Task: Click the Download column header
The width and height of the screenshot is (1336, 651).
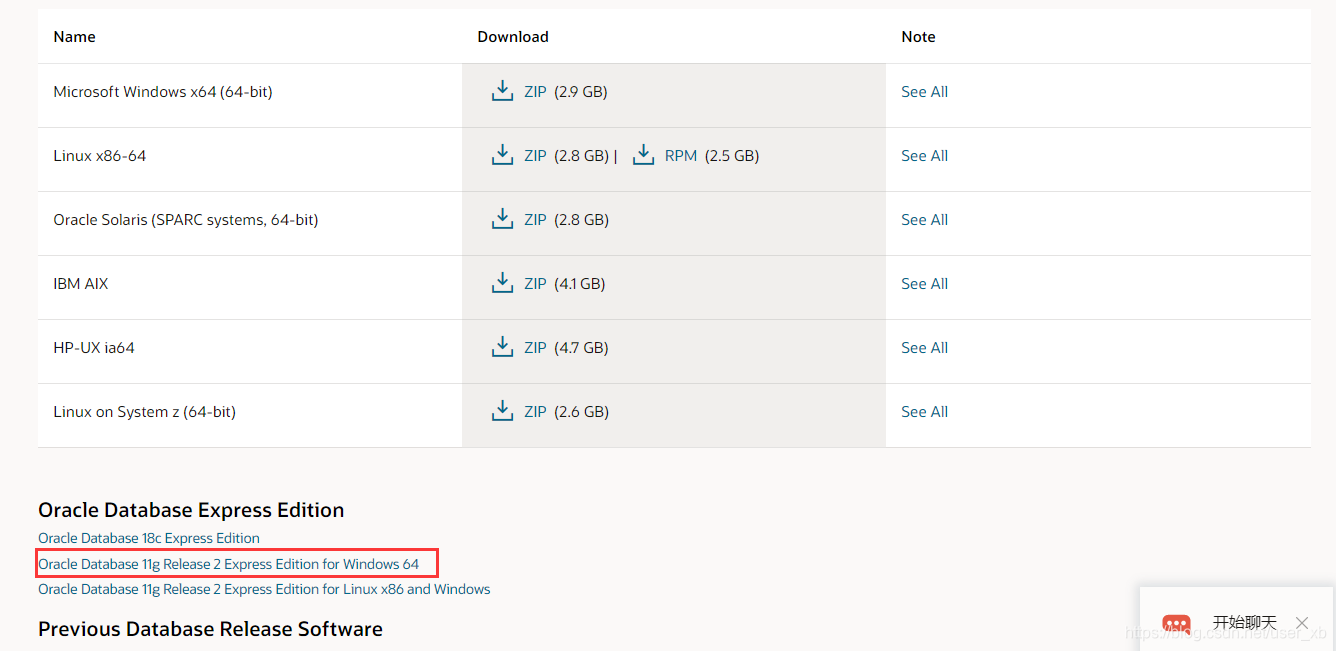Action: point(513,37)
